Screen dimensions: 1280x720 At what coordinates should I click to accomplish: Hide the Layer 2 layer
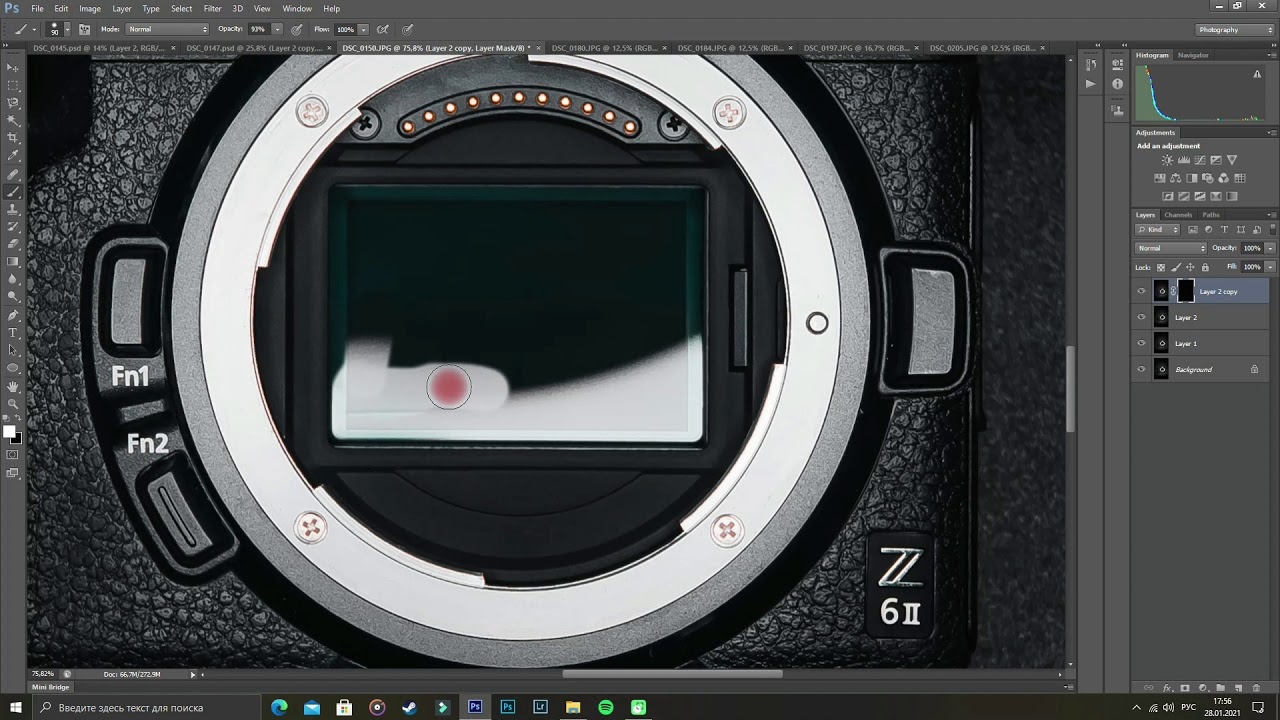1141,317
